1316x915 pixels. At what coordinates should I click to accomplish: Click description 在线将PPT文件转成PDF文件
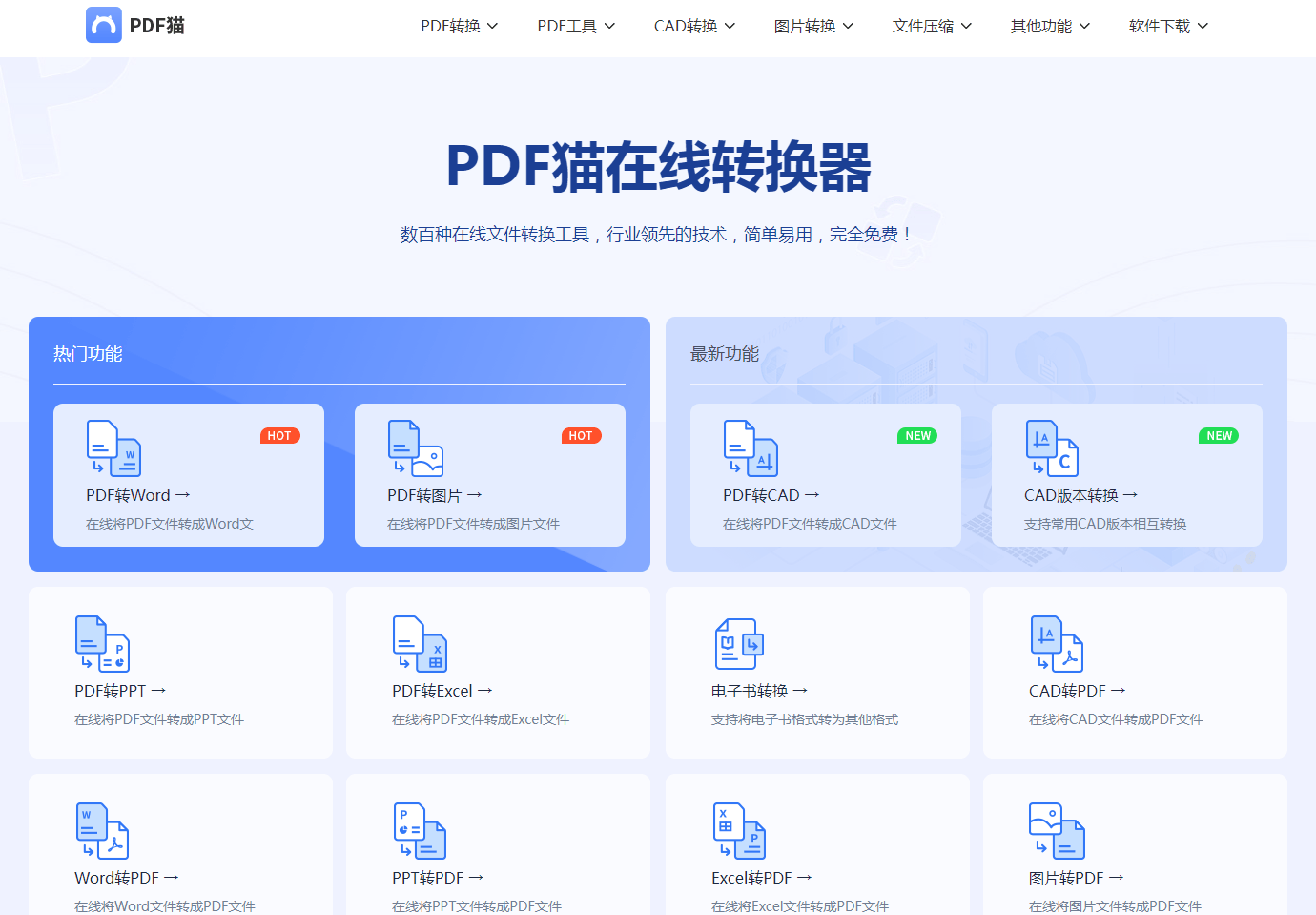coord(477,906)
